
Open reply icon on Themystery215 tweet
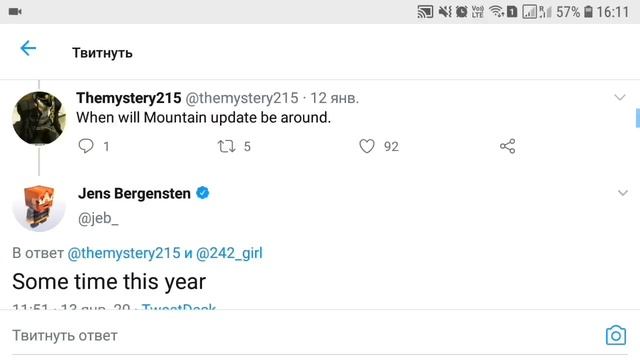coord(86,146)
